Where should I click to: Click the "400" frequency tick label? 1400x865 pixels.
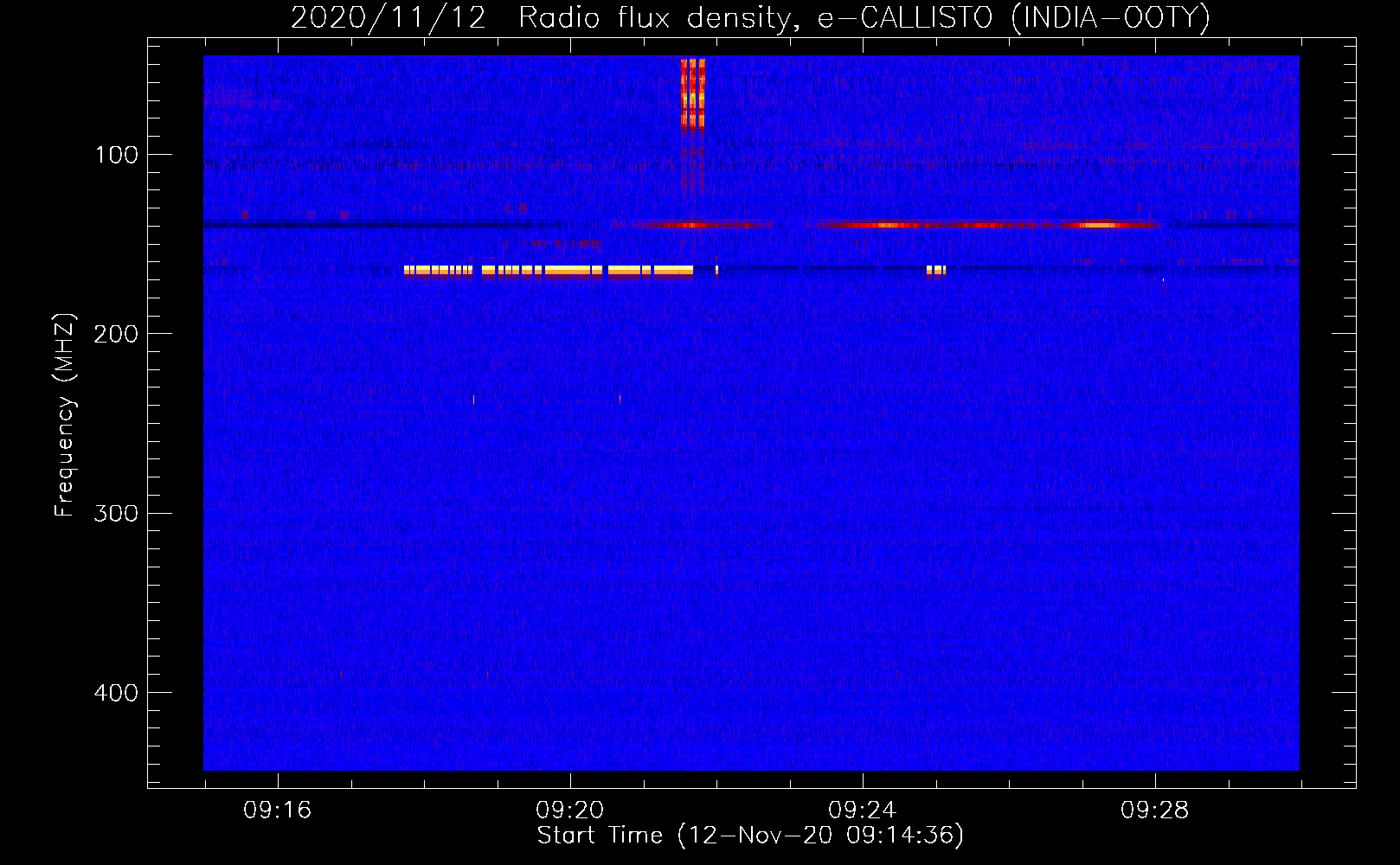(x=116, y=693)
